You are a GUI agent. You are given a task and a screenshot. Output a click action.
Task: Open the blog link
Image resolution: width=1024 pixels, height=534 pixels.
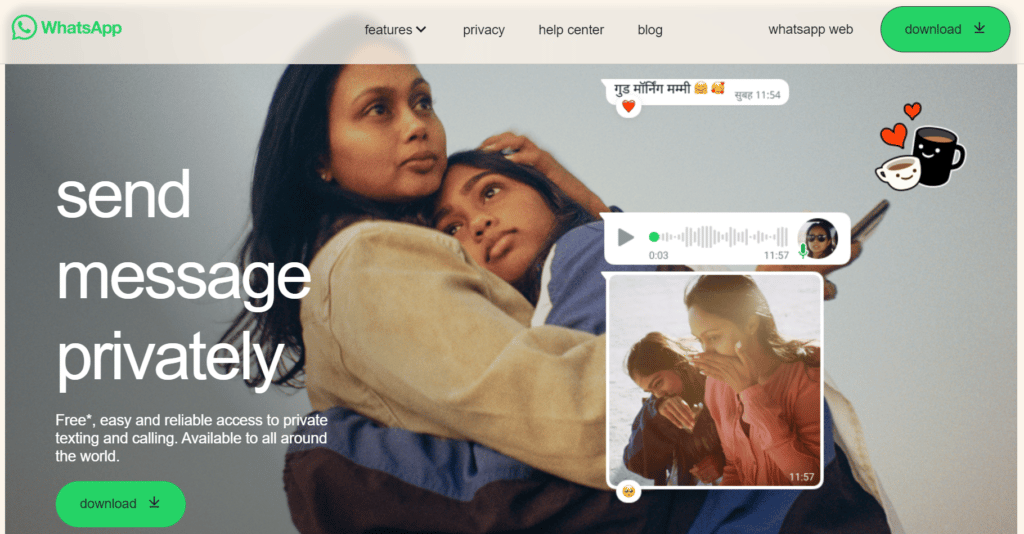[650, 30]
